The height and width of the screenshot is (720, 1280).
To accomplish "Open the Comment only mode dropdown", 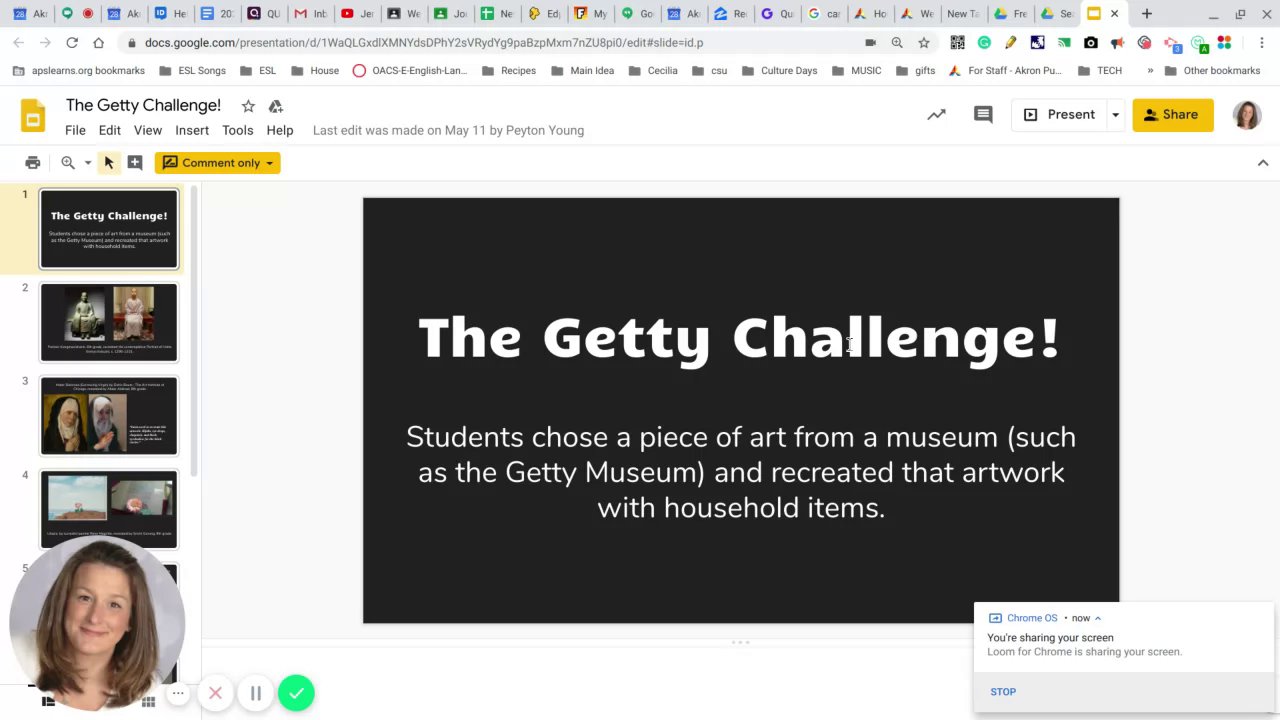I will point(217,163).
